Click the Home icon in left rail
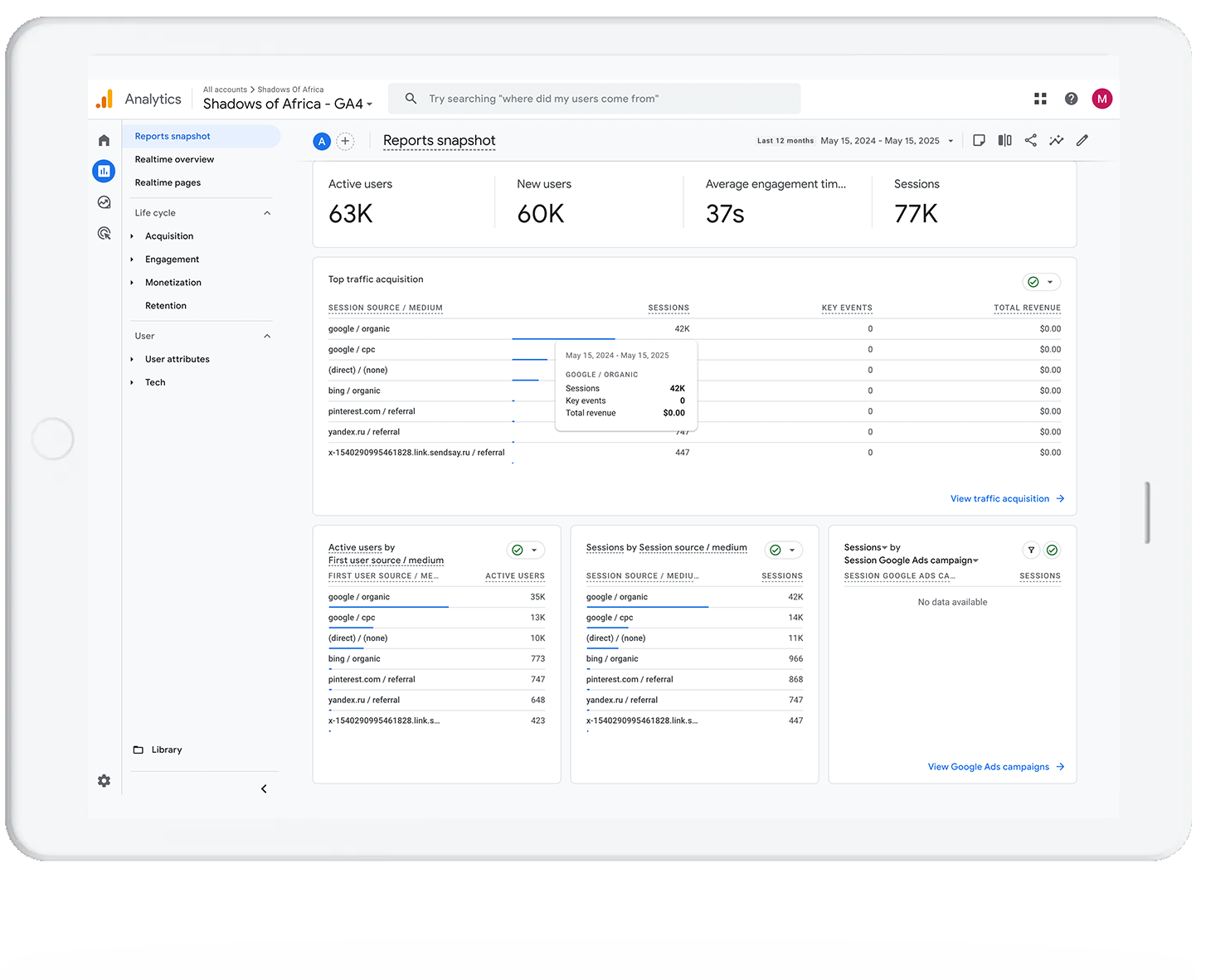 pos(104,141)
